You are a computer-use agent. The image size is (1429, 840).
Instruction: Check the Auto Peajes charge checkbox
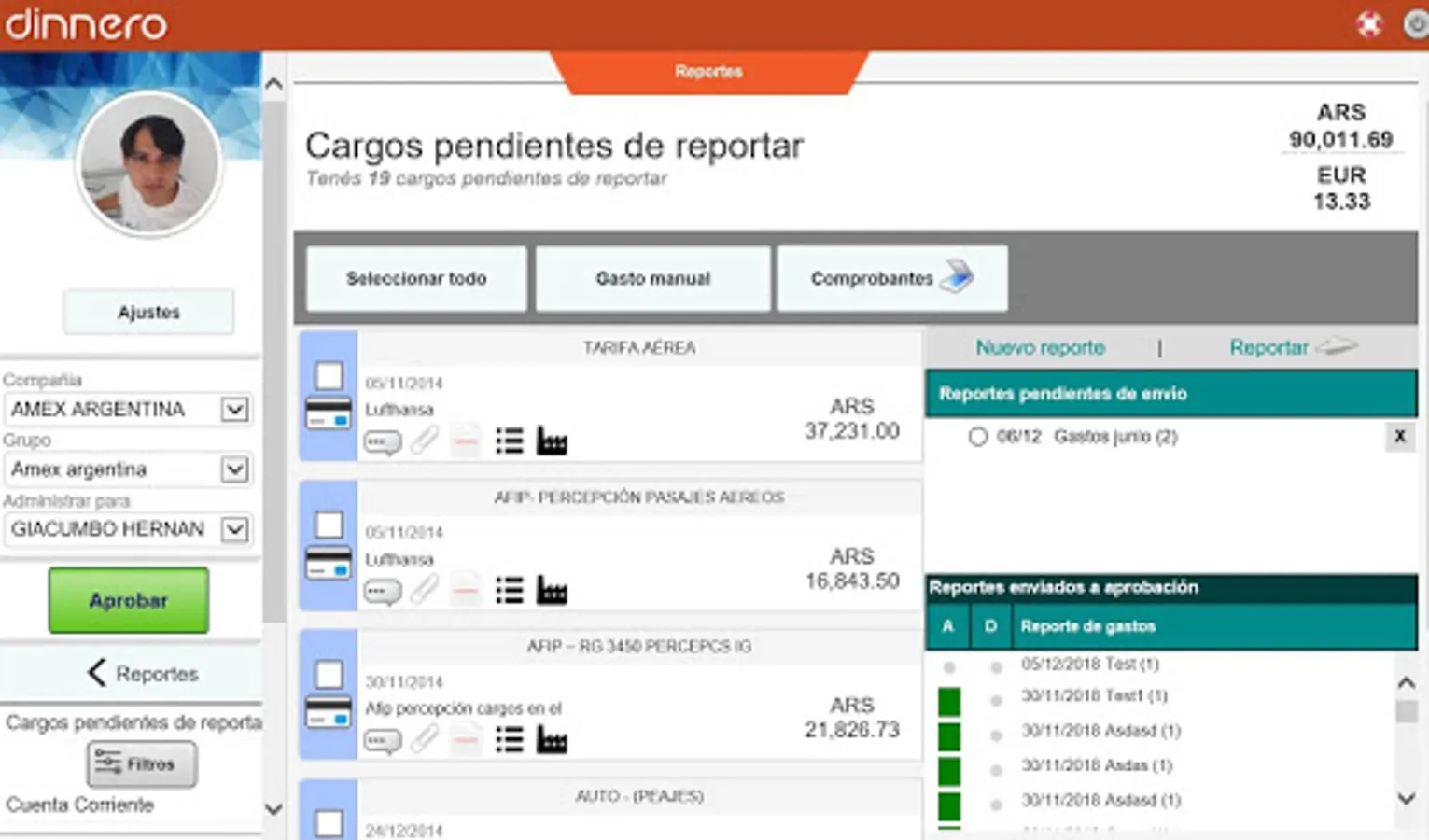pos(329,823)
